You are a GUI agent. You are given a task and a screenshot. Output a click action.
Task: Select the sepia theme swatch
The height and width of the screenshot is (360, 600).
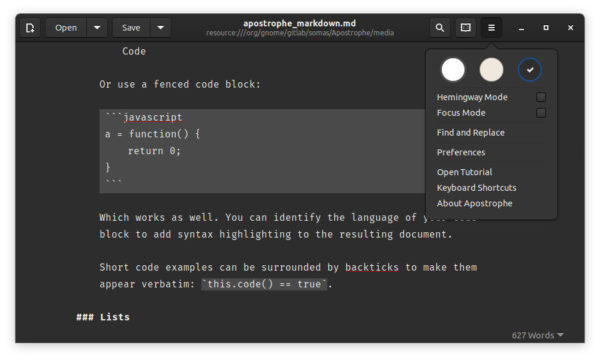pyautogui.click(x=491, y=70)
